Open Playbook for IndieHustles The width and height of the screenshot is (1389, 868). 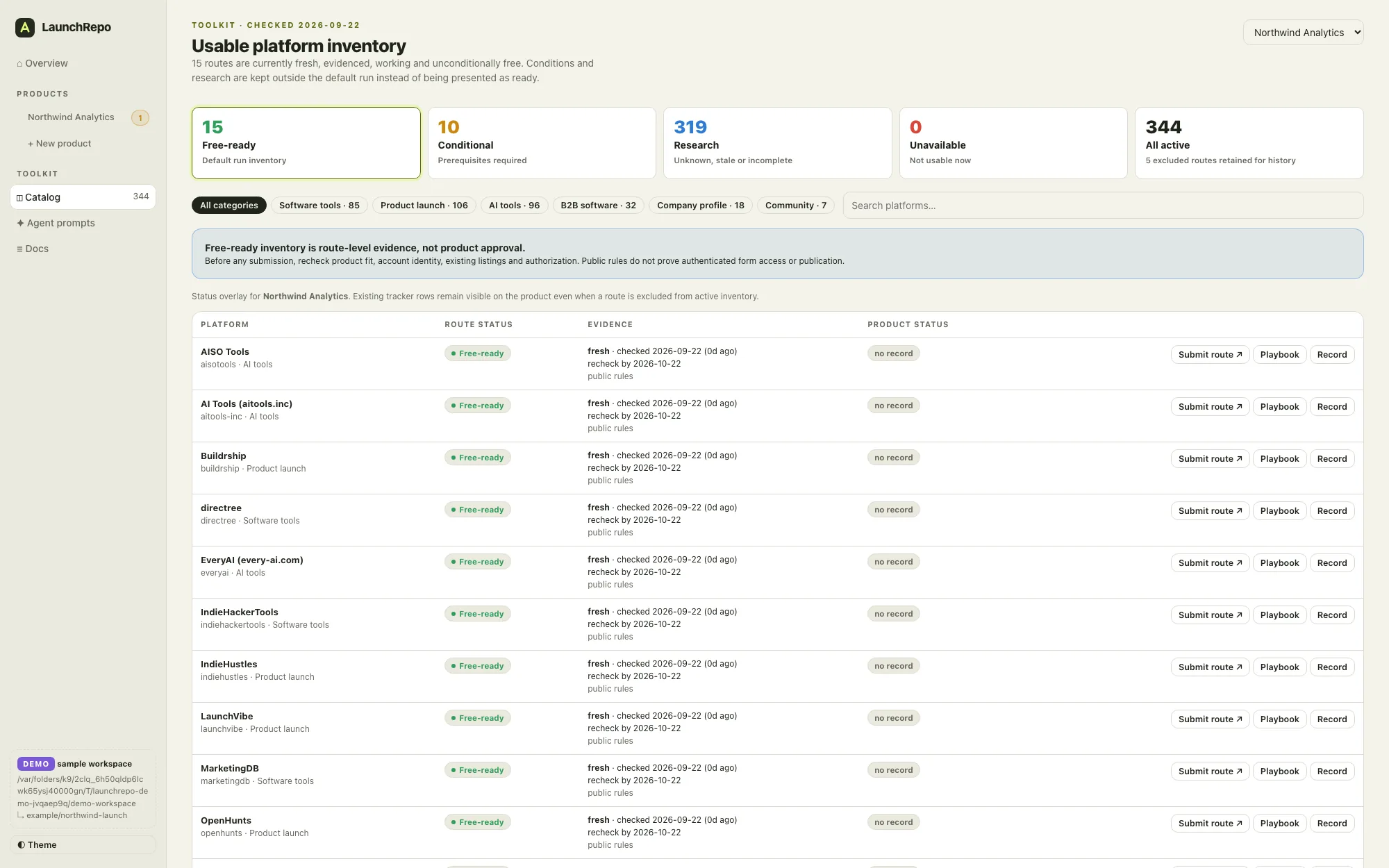click(x=1279, y=667)
